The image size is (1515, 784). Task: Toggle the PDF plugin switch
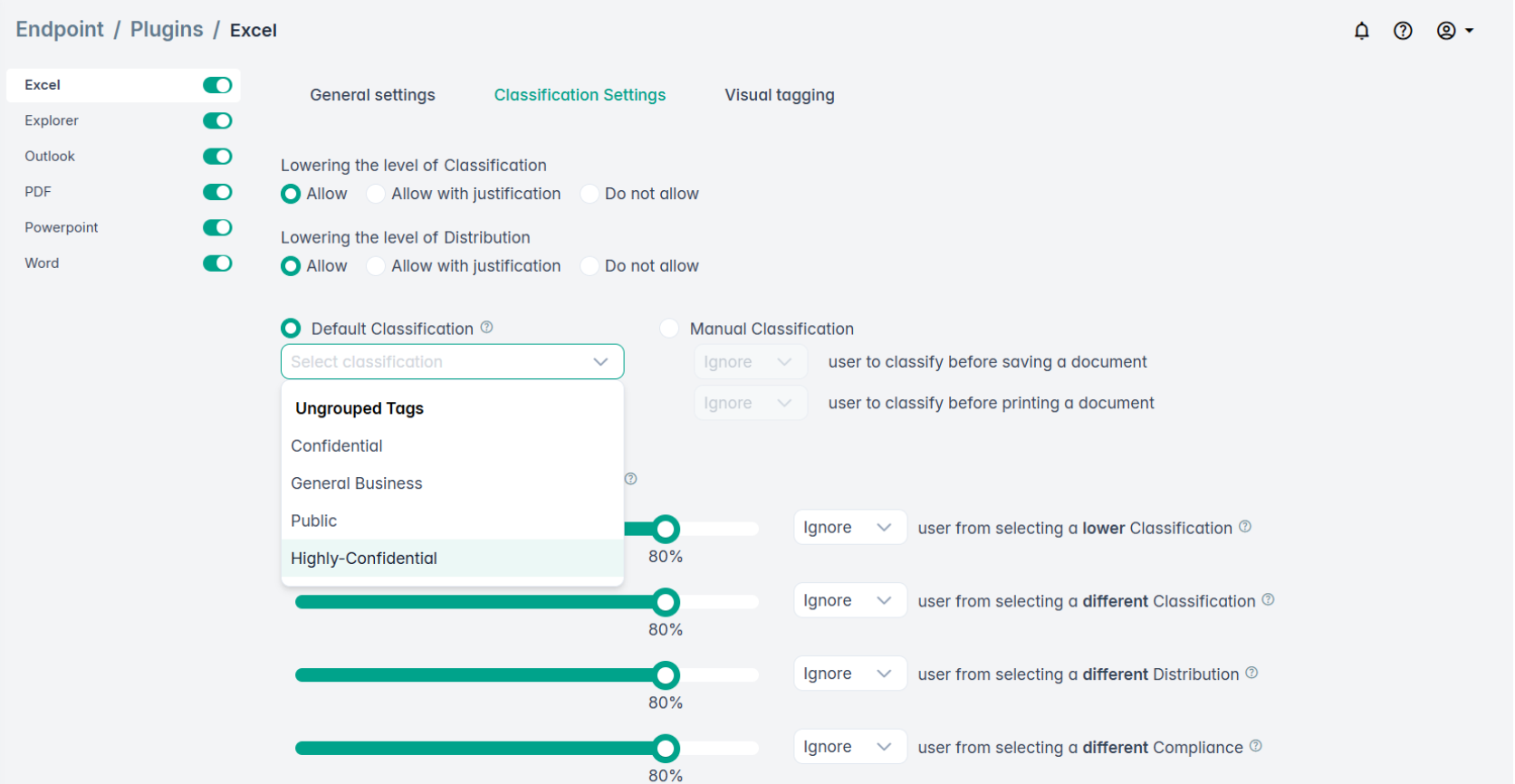(x=217, y=192)
